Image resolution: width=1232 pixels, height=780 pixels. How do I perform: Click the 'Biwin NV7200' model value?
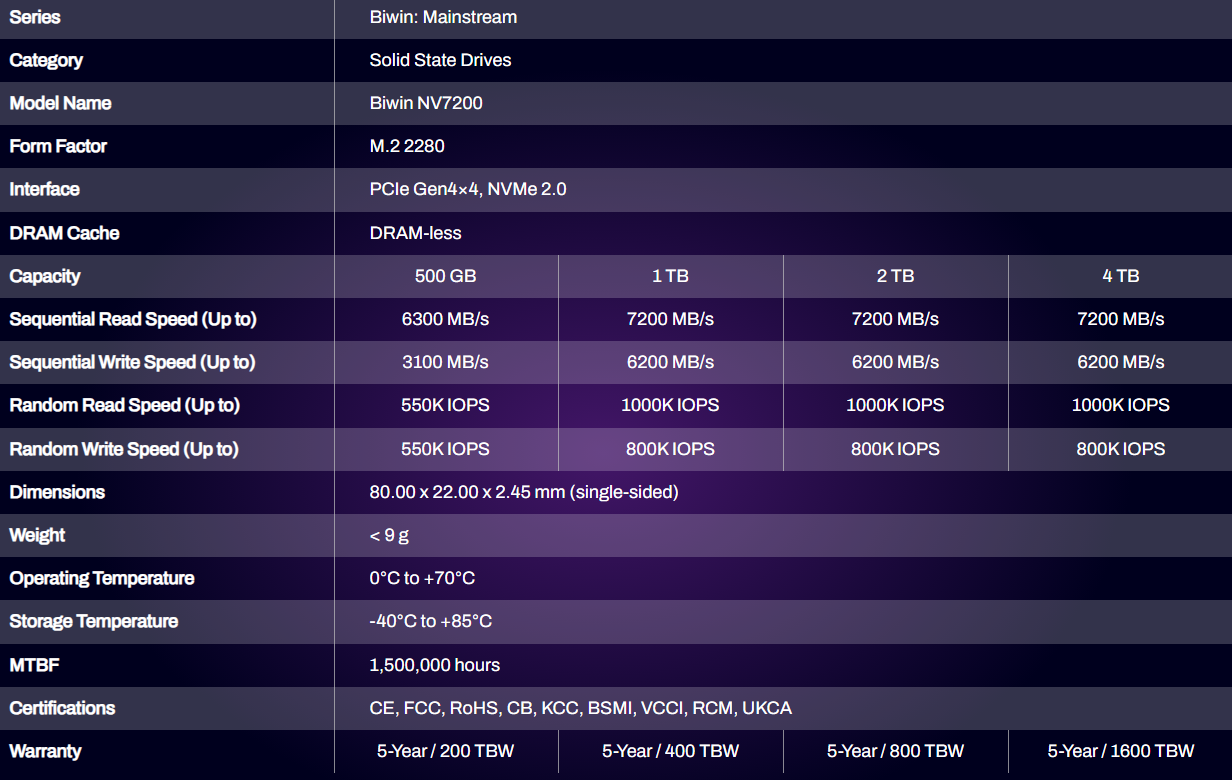426,103
